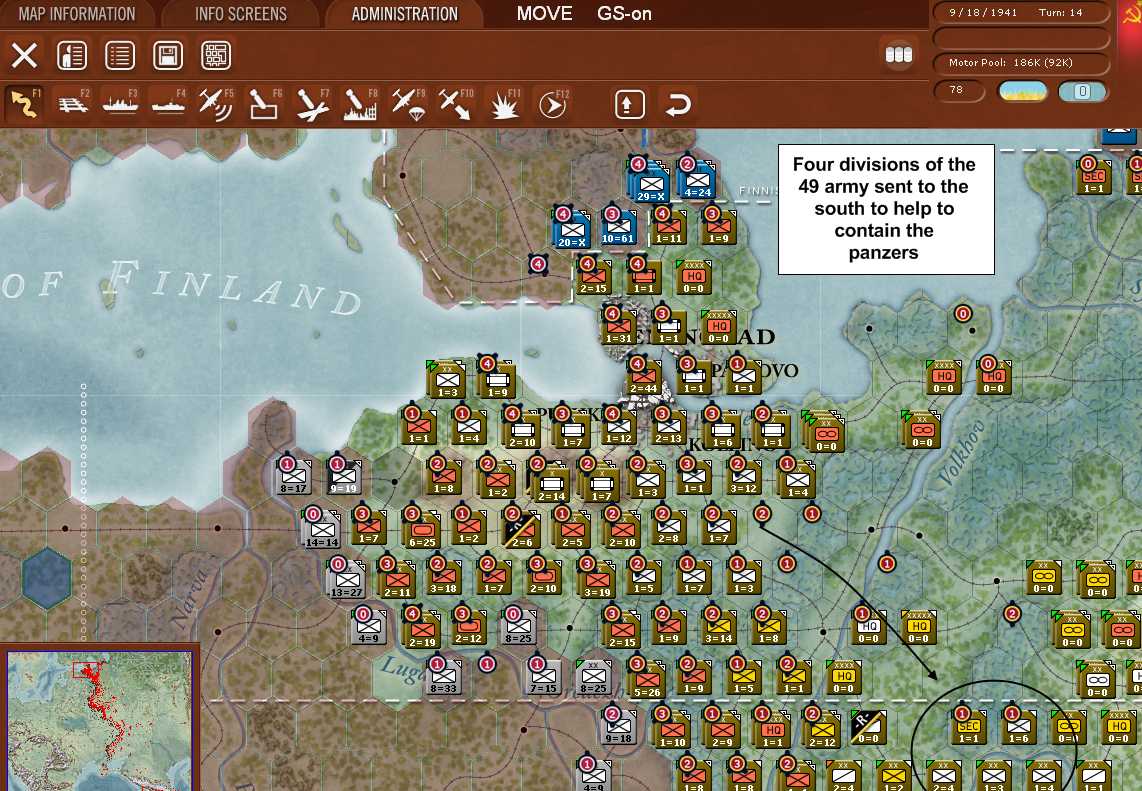Select the Finnish unit counter 4=24

point(698,180)
